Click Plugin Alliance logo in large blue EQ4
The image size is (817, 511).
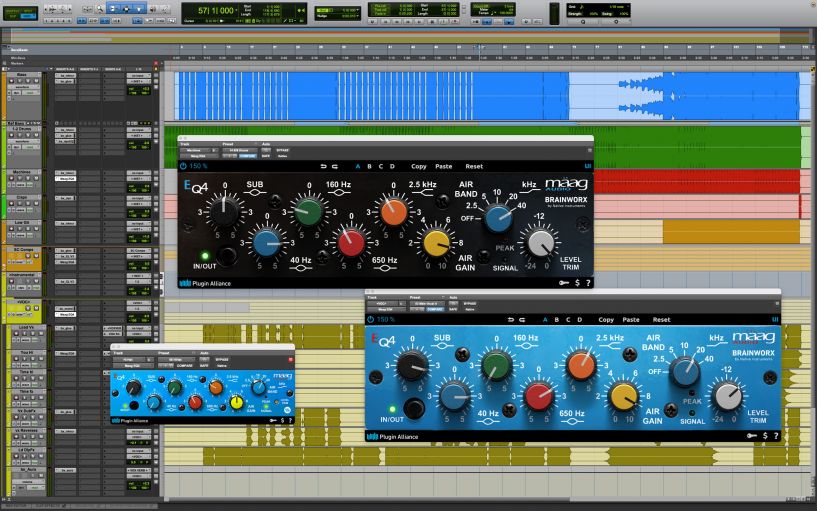tap(392, 437)
